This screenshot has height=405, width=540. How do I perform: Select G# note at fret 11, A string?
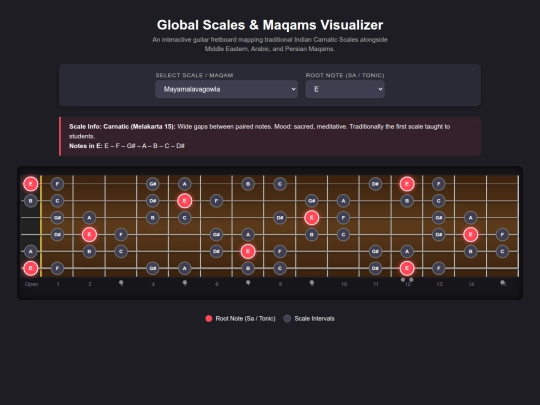[375, 251]
